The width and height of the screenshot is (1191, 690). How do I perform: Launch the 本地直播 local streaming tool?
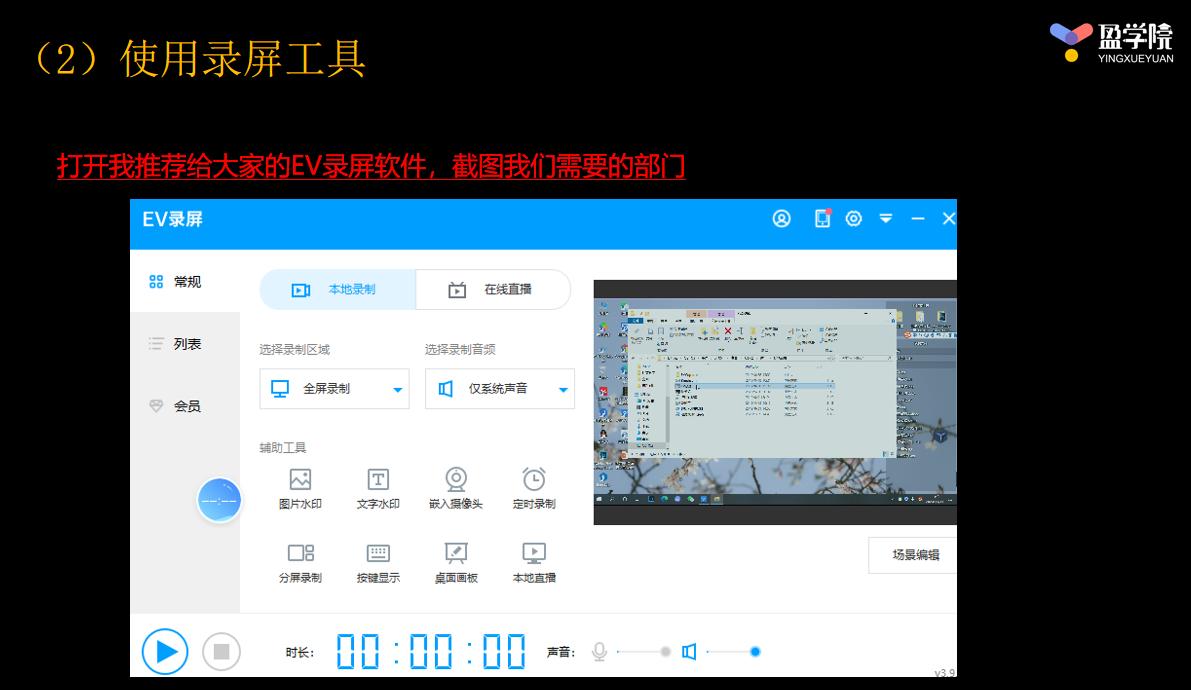pos(533,562)
